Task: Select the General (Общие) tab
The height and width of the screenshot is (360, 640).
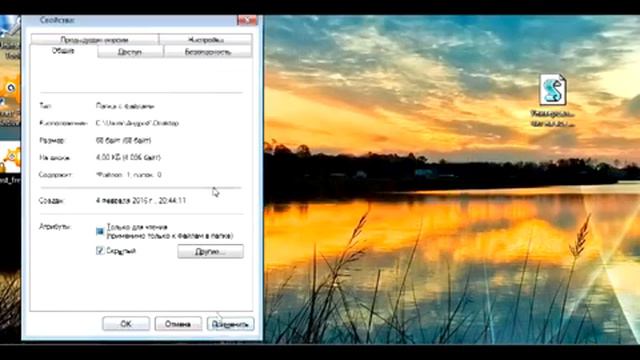Action: 63,51
